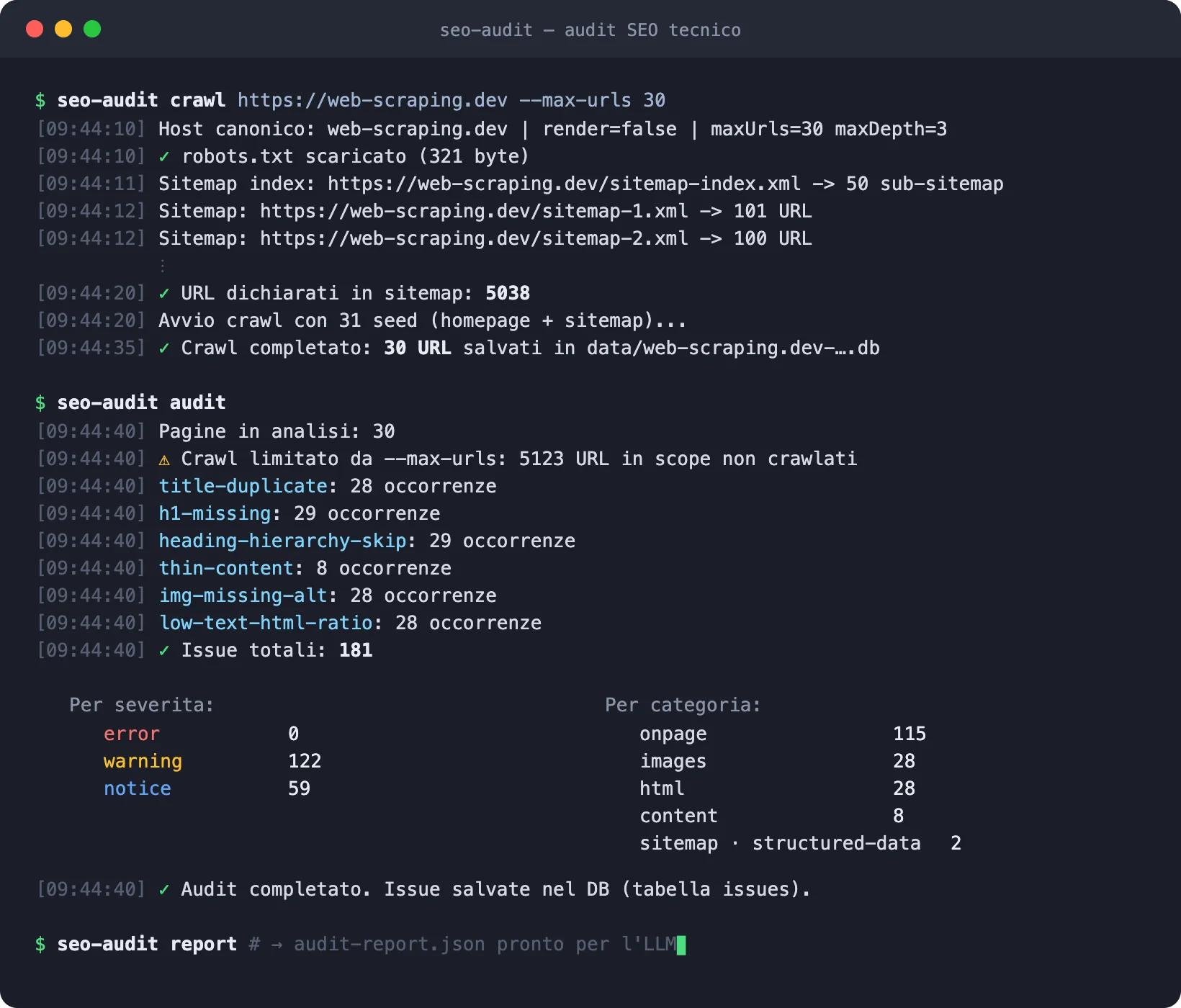
Task: Click the 'seo-audit audit' command
Action: click(x=141, y=402)
